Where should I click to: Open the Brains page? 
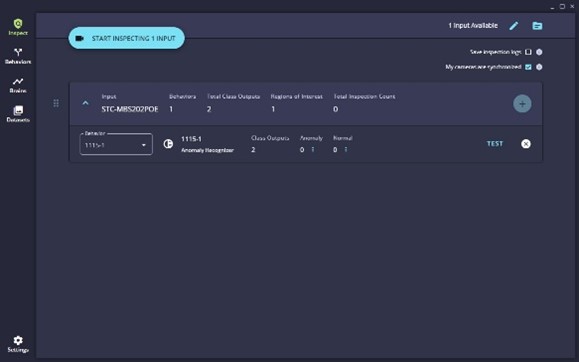(x=18, y=85)
